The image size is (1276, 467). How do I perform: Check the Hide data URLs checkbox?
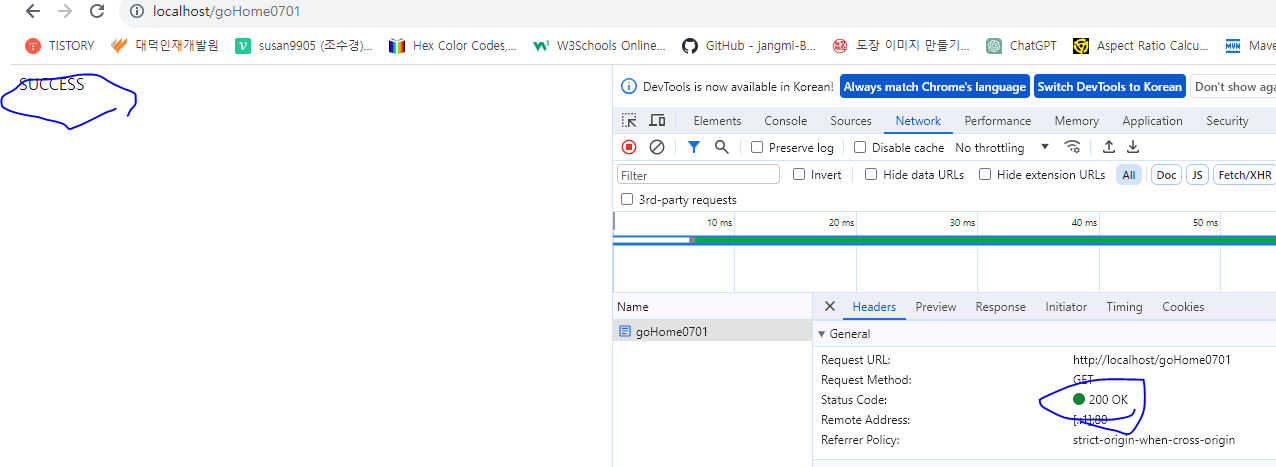pyautogui.click(x=871, y=174)
